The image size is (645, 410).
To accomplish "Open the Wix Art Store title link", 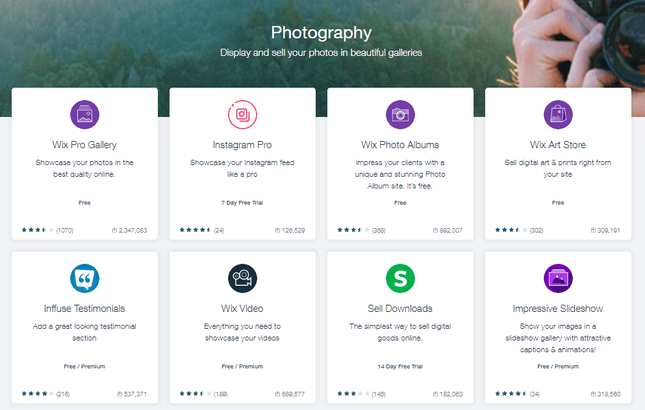I will pos(558,145).
